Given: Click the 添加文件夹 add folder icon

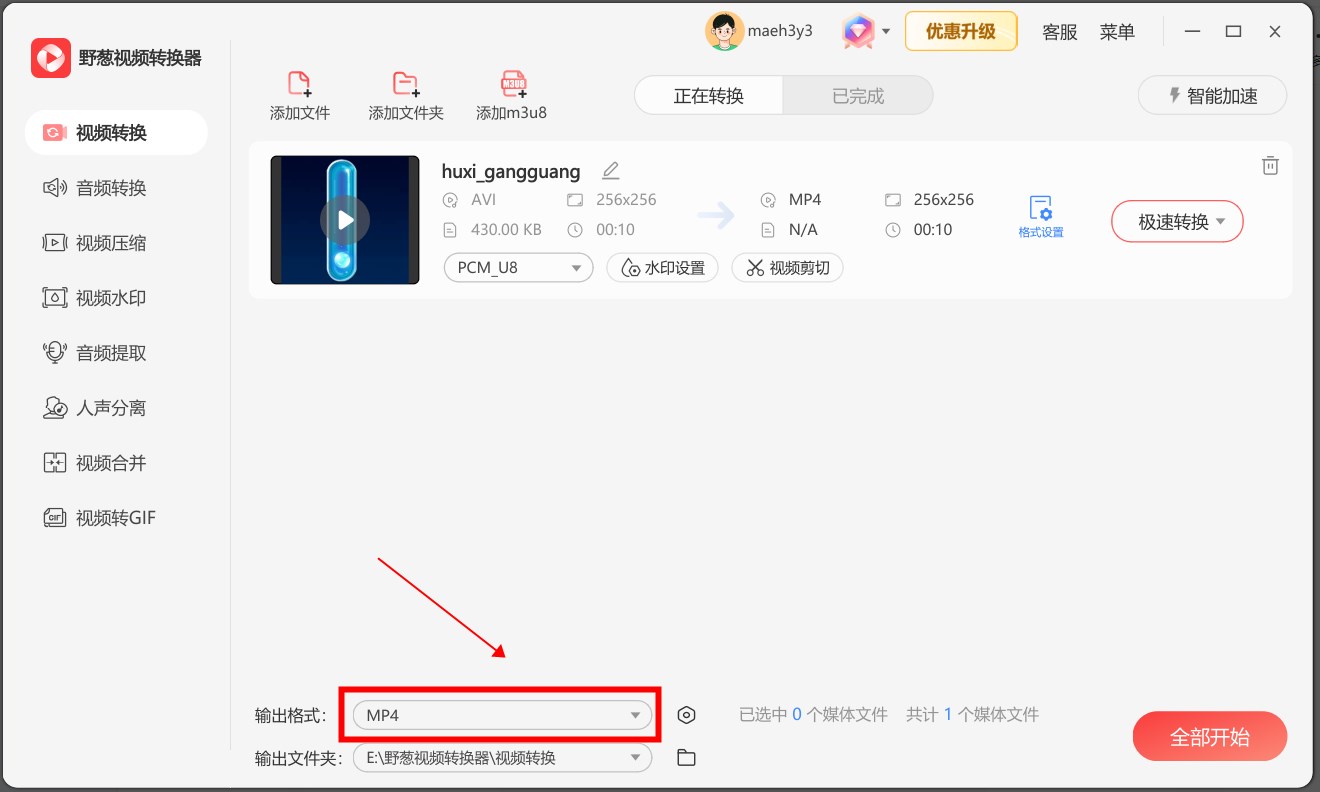Looking at the screenshot, I should pyautogui.click(x=405, y=84).
